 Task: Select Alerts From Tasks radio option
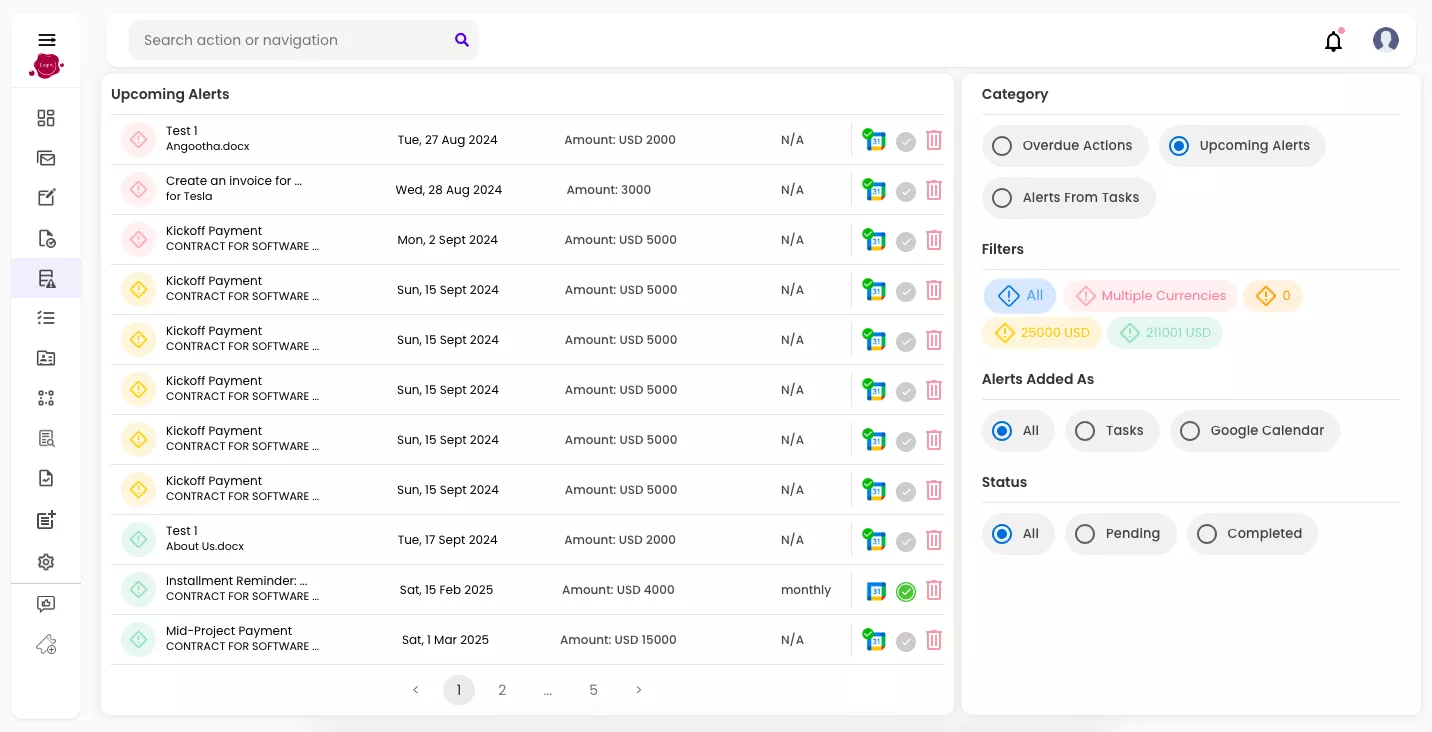pos(1067,198)
